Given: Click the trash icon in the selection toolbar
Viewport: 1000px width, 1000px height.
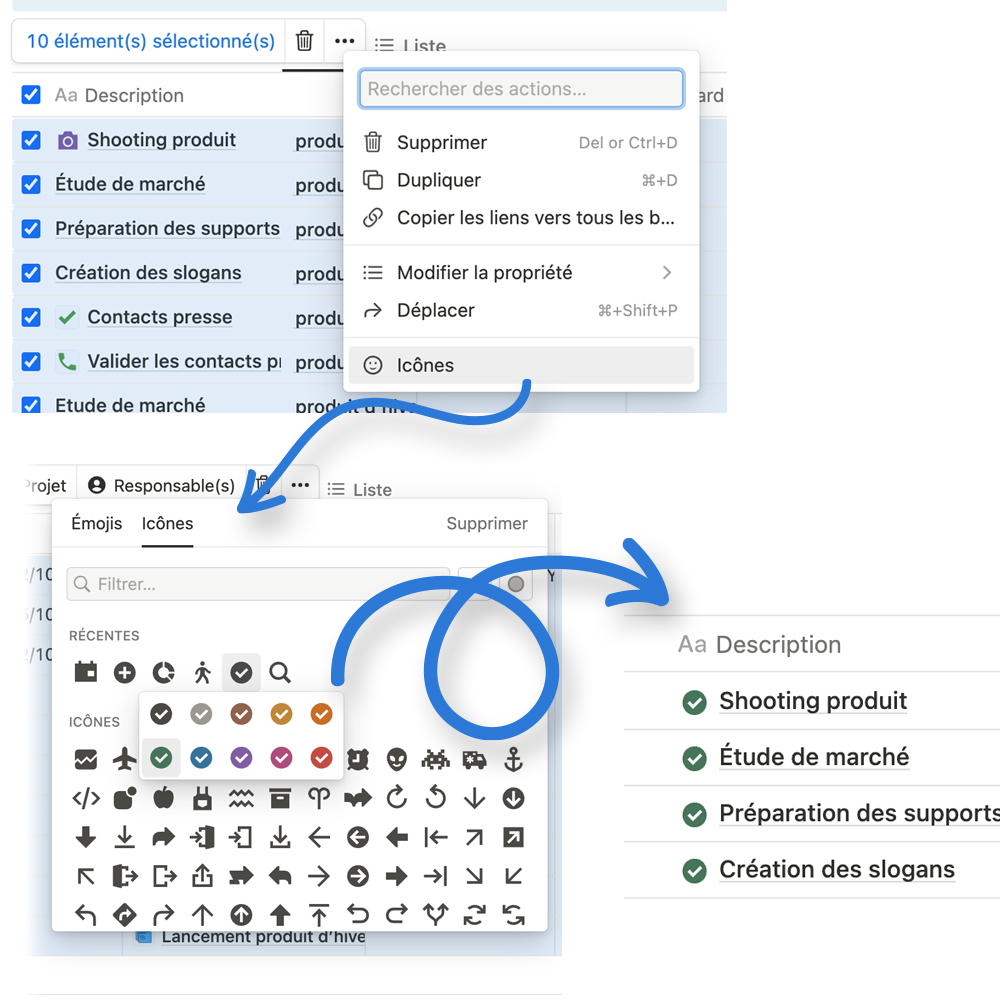Looking at the screenshot, I should 304,40.
